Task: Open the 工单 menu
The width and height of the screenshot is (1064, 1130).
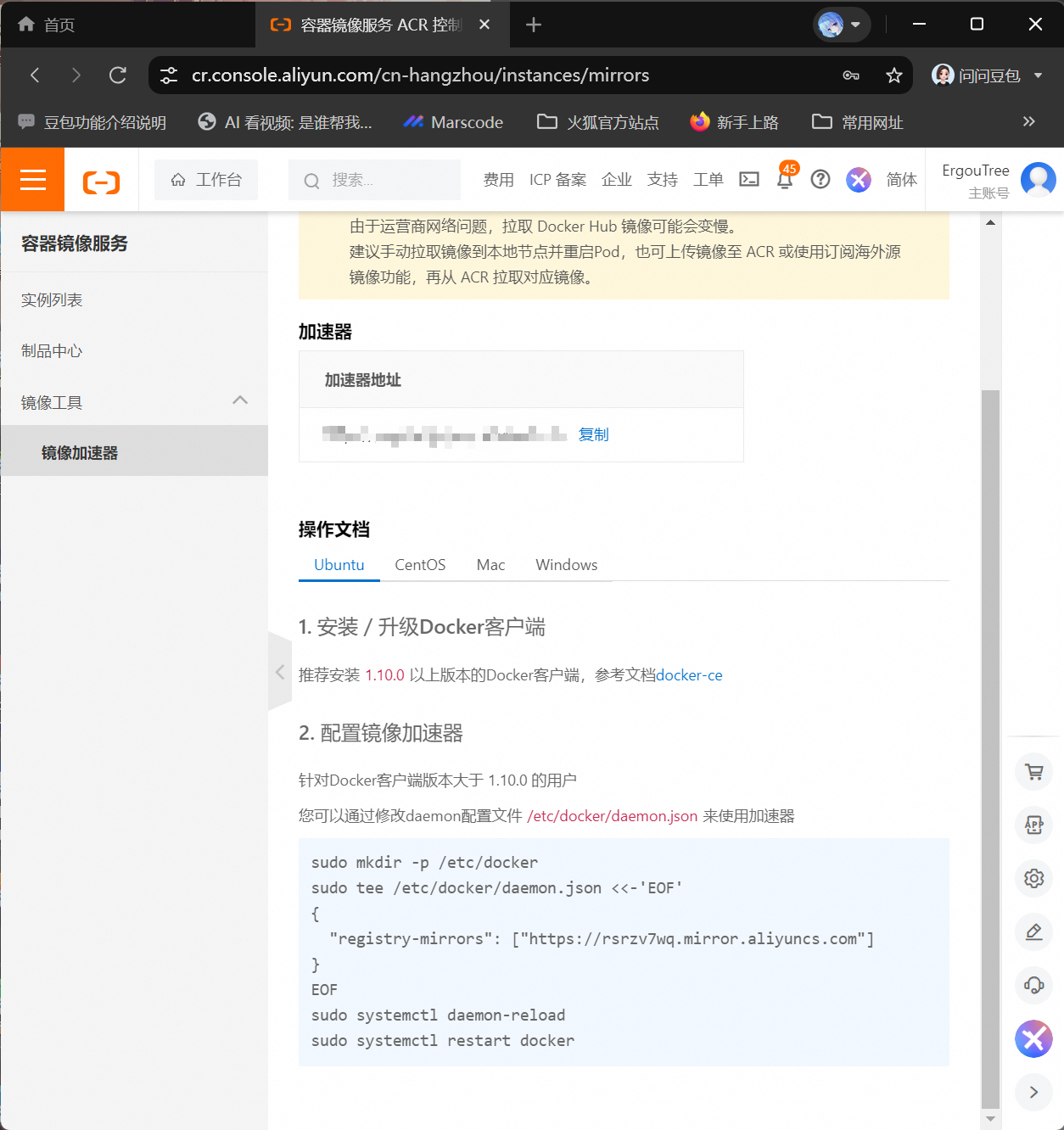Action: pos(708,180)
